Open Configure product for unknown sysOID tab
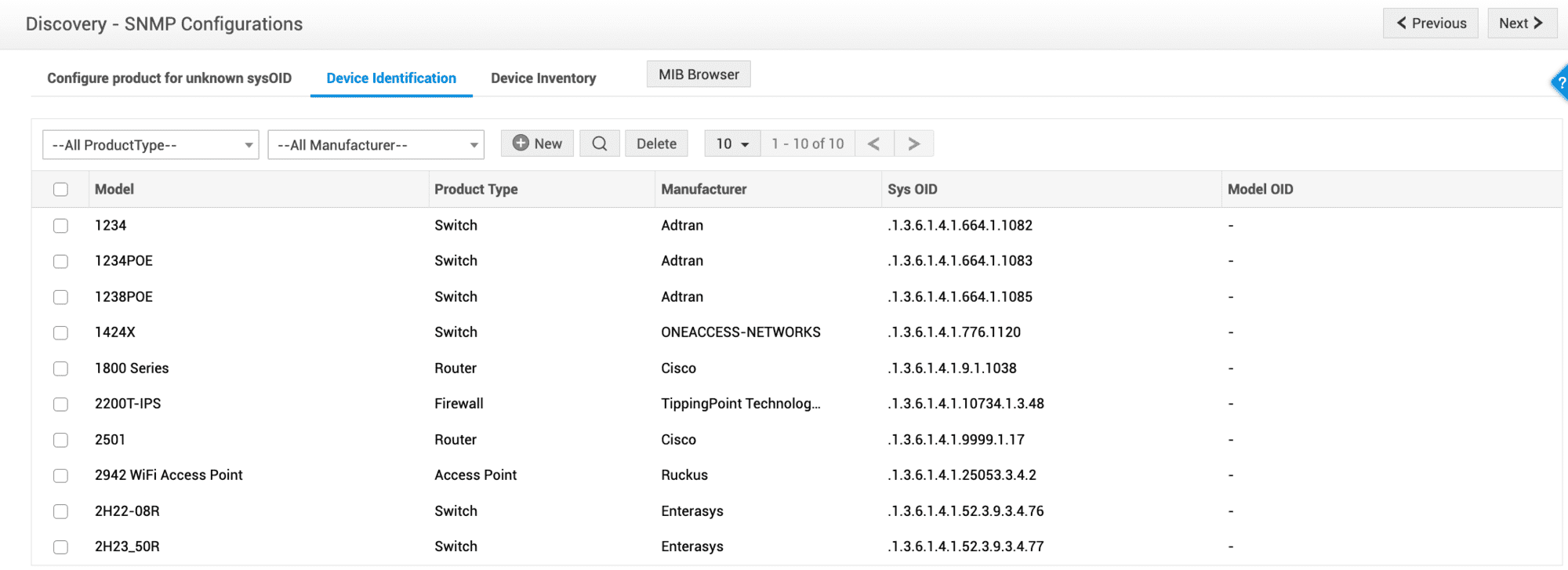 pos(169,78)
